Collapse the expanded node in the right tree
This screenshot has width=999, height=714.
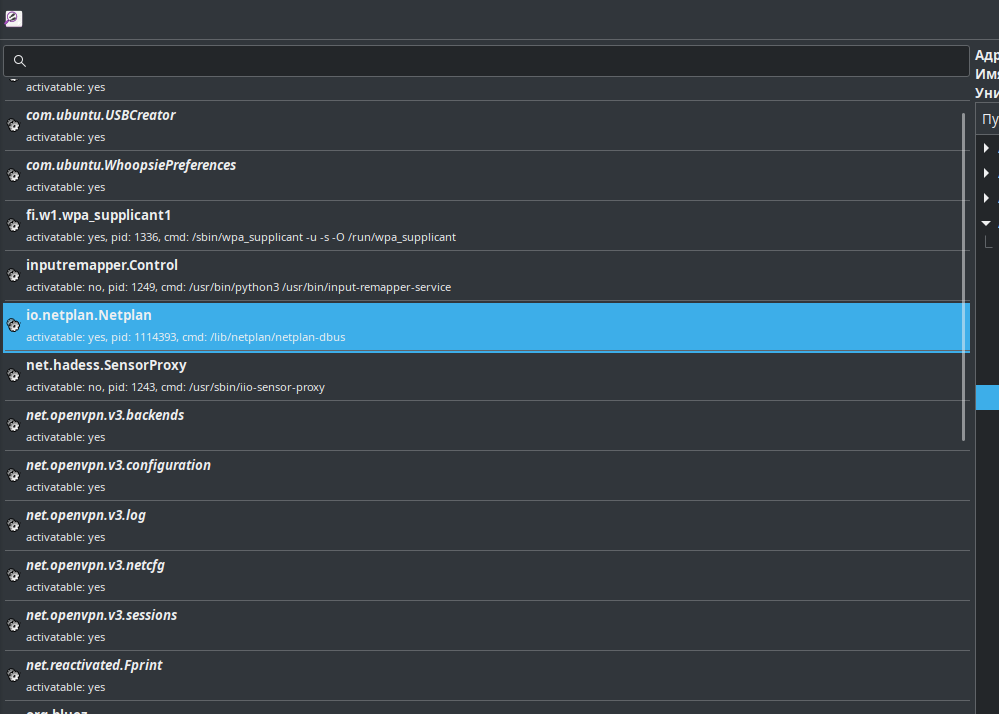(986, 223)
